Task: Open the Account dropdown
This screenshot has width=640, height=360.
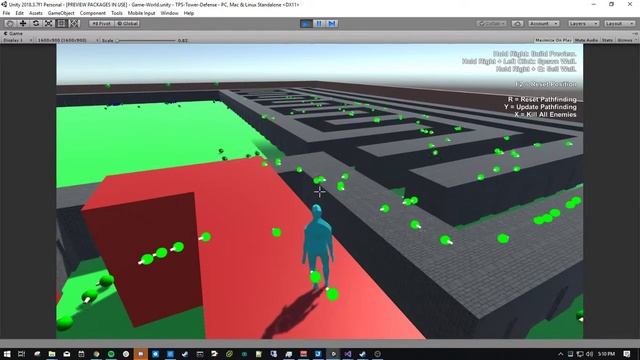Action: point(543,24)
